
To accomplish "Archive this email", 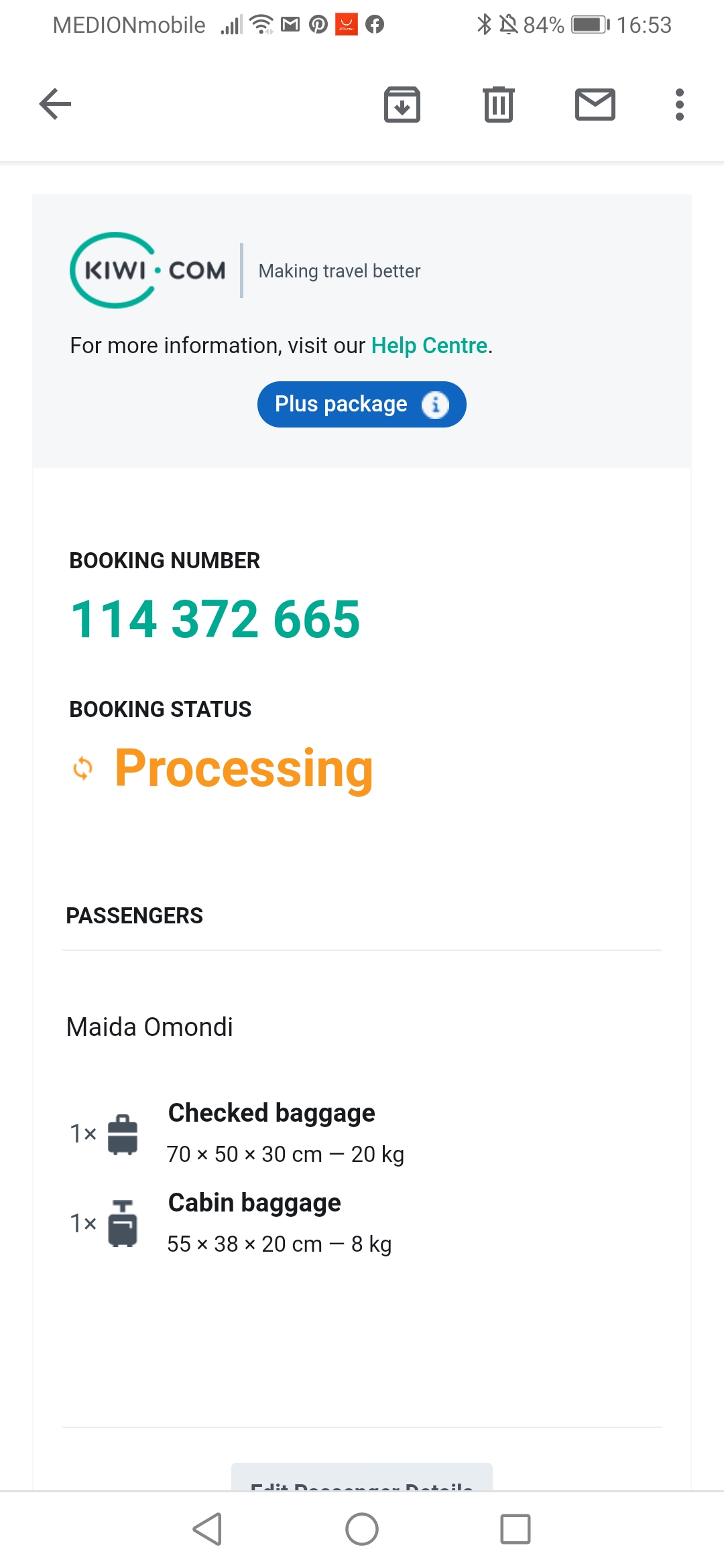I will click(402, 105).
